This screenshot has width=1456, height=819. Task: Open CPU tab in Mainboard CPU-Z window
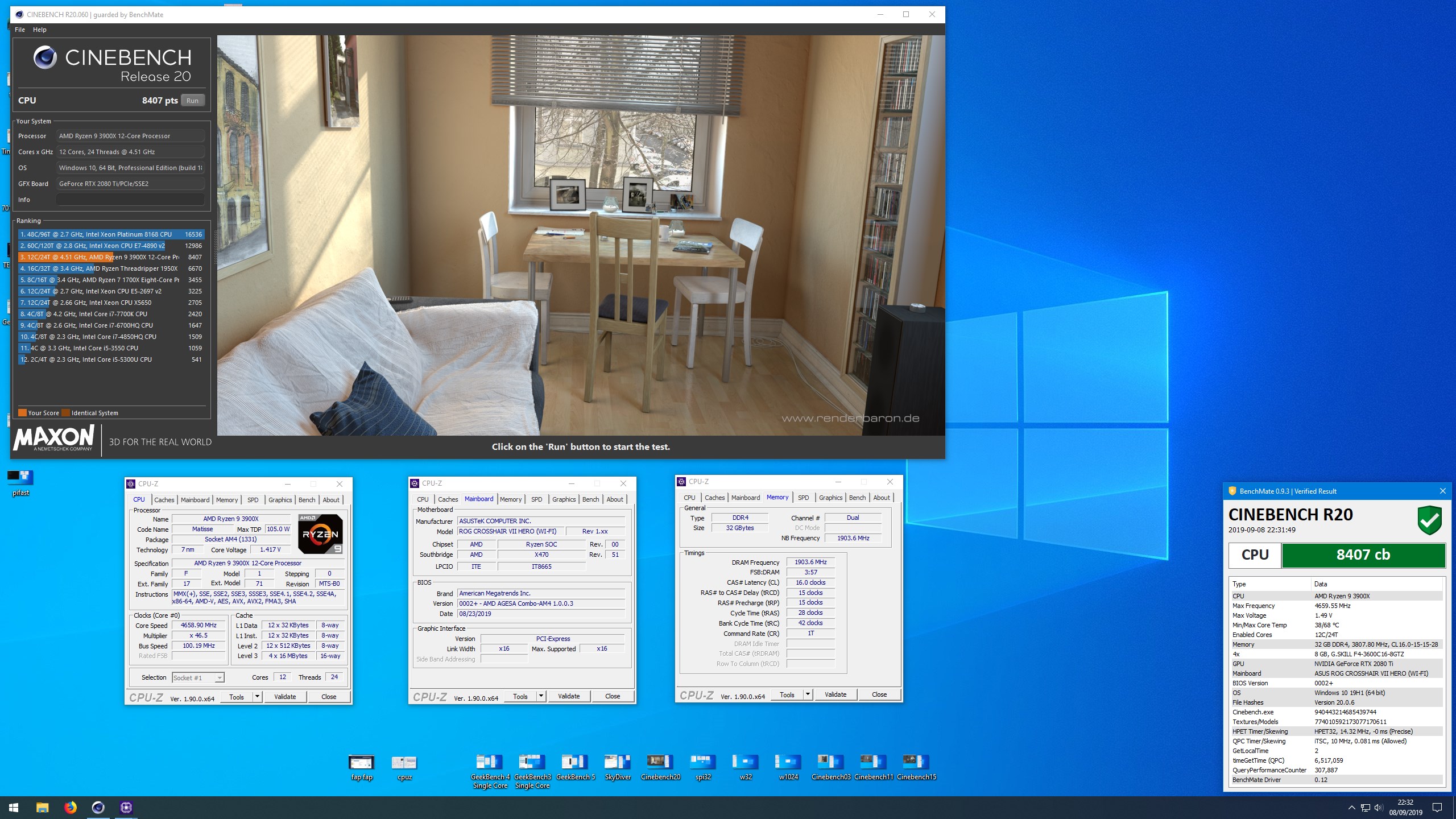[423, 499]
